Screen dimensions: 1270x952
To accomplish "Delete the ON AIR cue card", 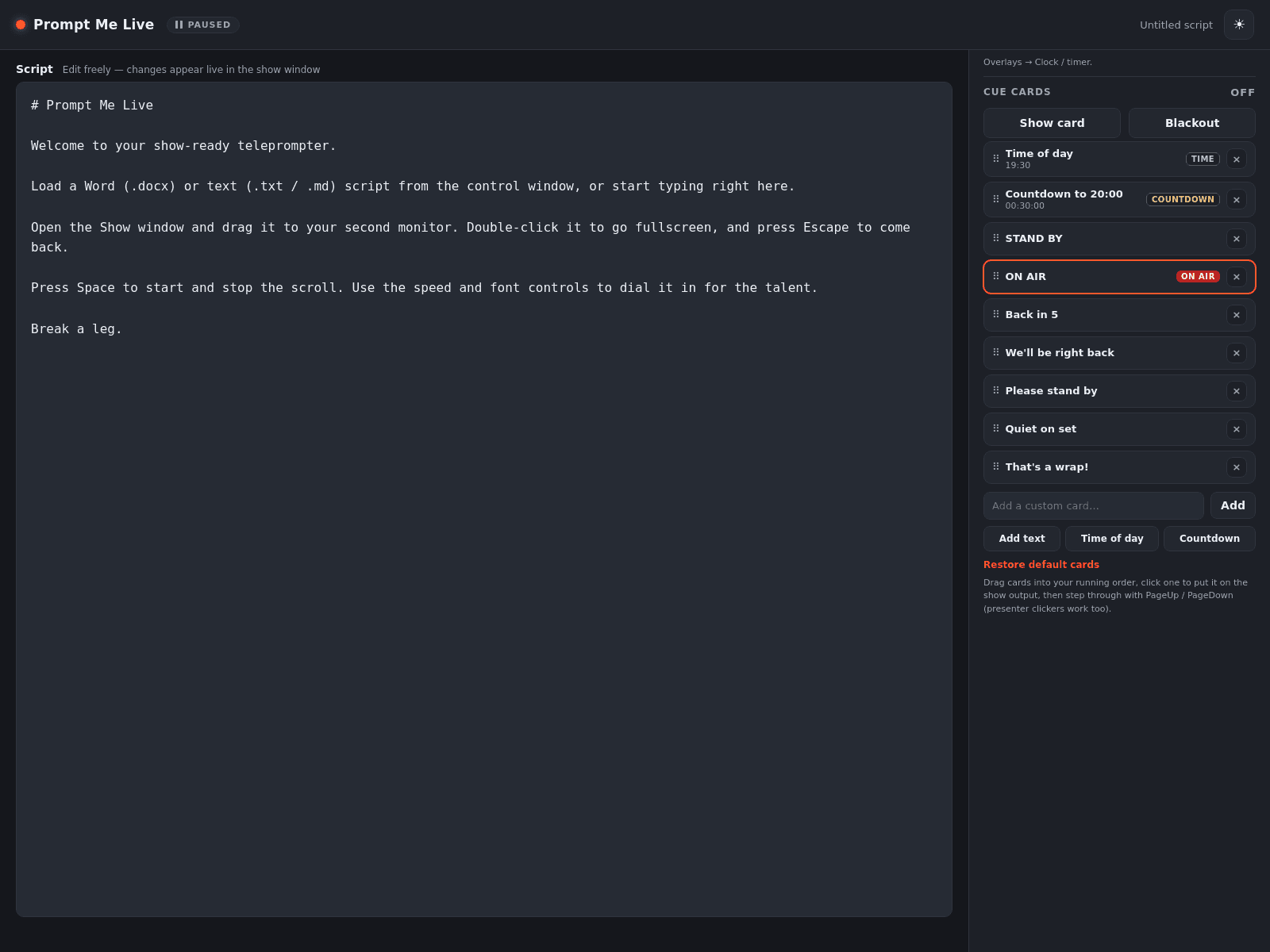I will (x=1236, y=277).
